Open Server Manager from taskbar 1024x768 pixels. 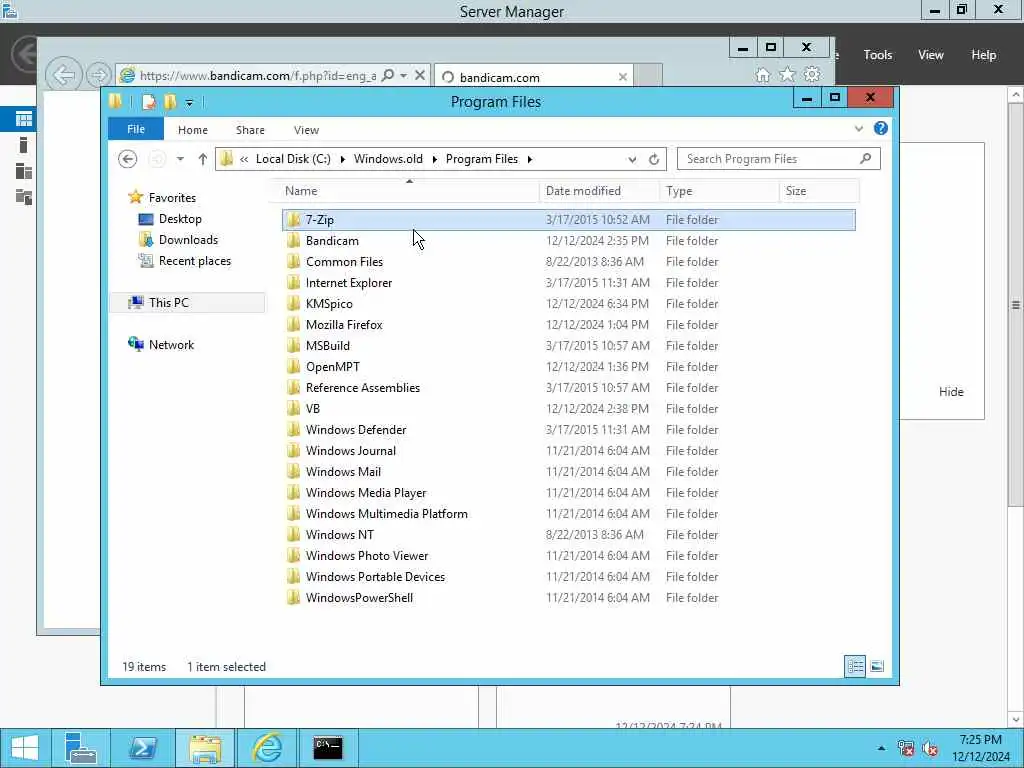point(81,748)
